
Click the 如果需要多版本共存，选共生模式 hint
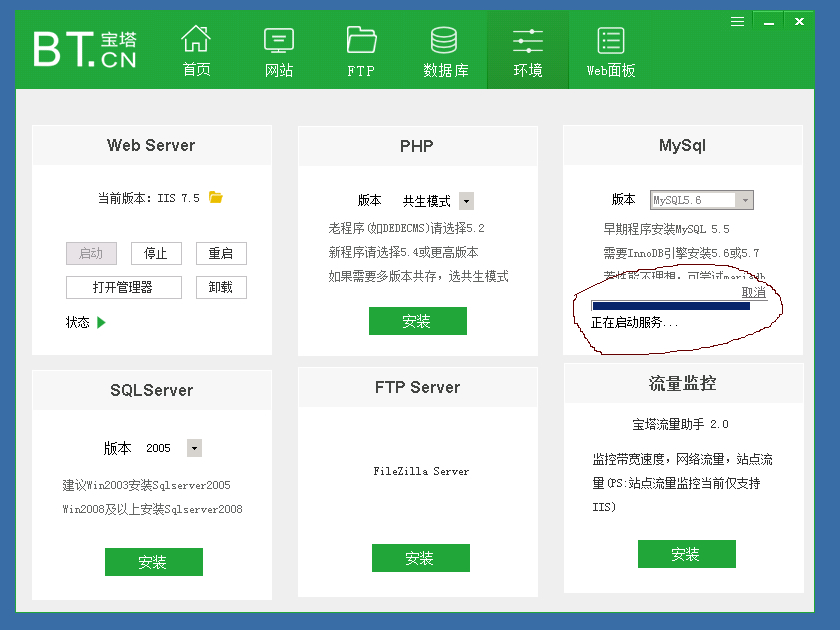click(x=418, y=276)
